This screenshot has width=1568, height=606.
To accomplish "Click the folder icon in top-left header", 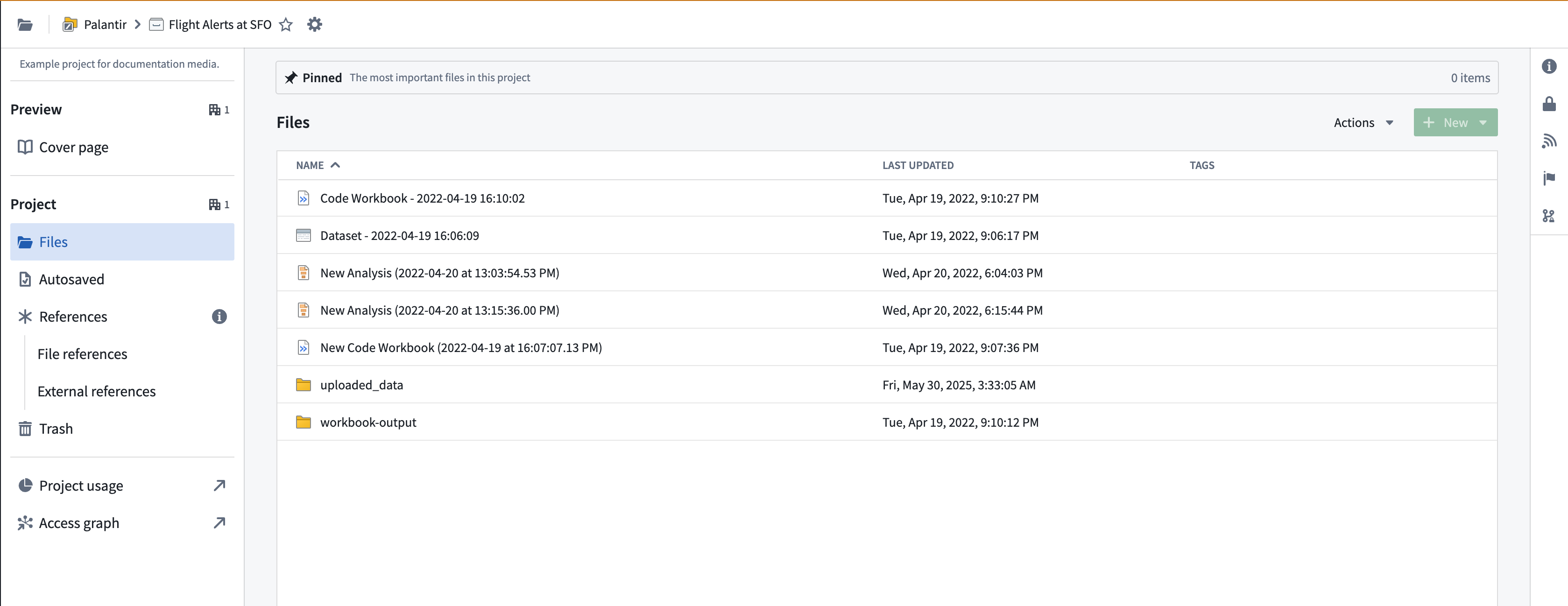I will pos(25,24).
